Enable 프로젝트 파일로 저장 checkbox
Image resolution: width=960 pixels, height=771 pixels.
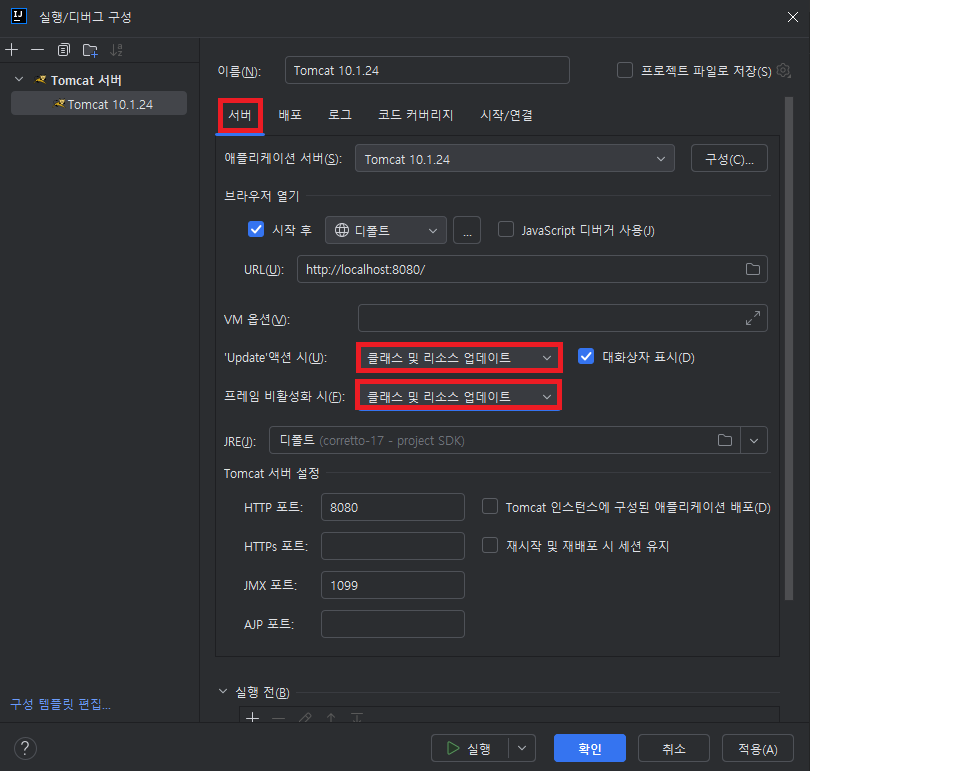click(x=624, y=70)
